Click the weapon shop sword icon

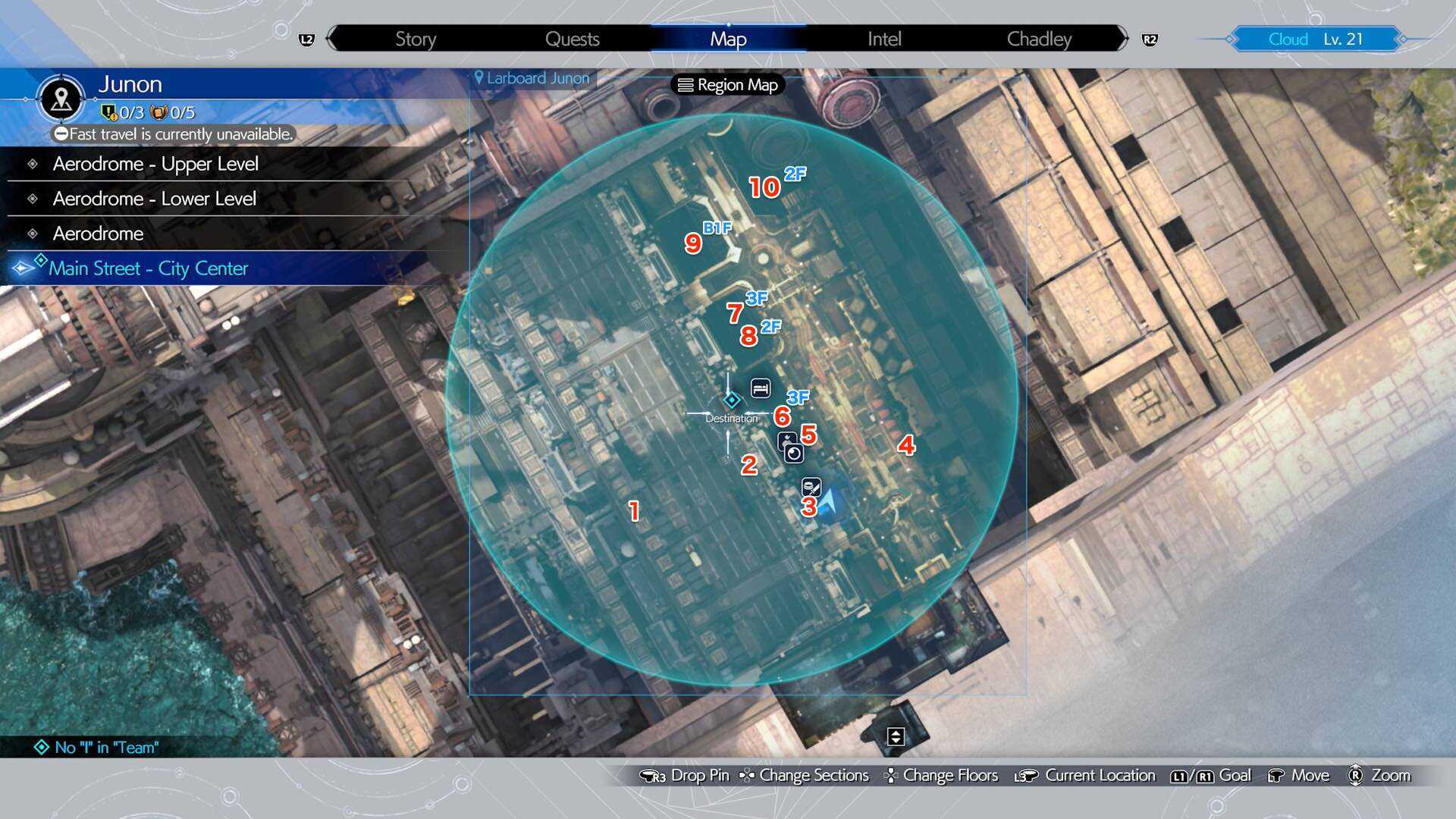811,485
